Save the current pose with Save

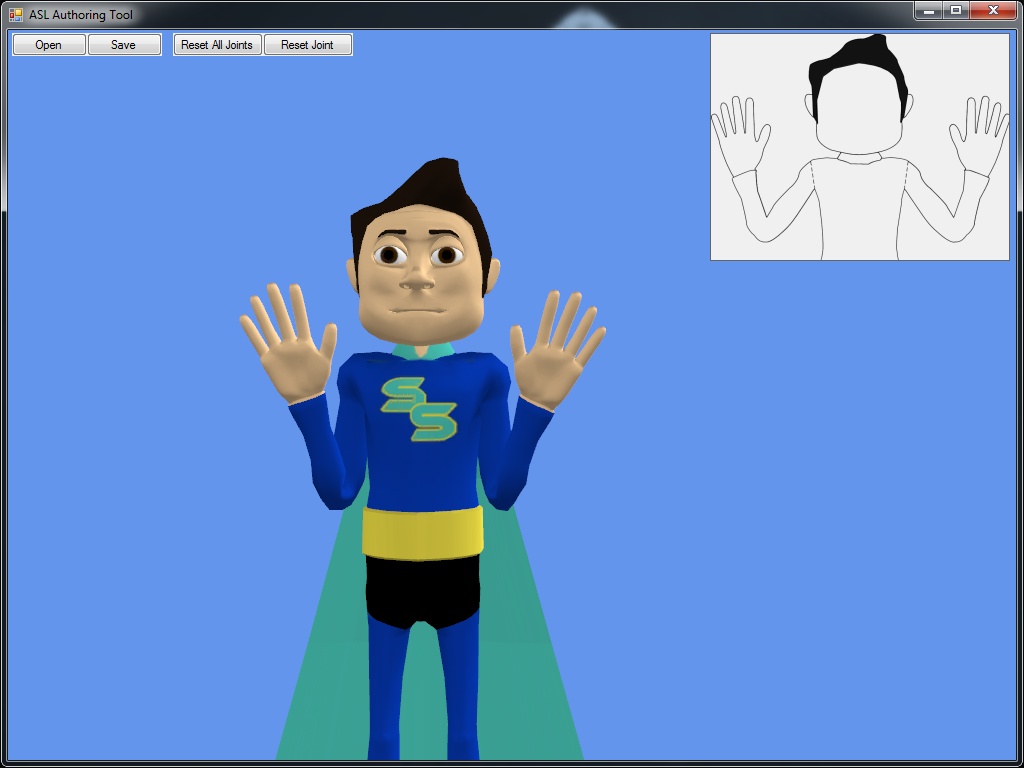coord(124,45)
